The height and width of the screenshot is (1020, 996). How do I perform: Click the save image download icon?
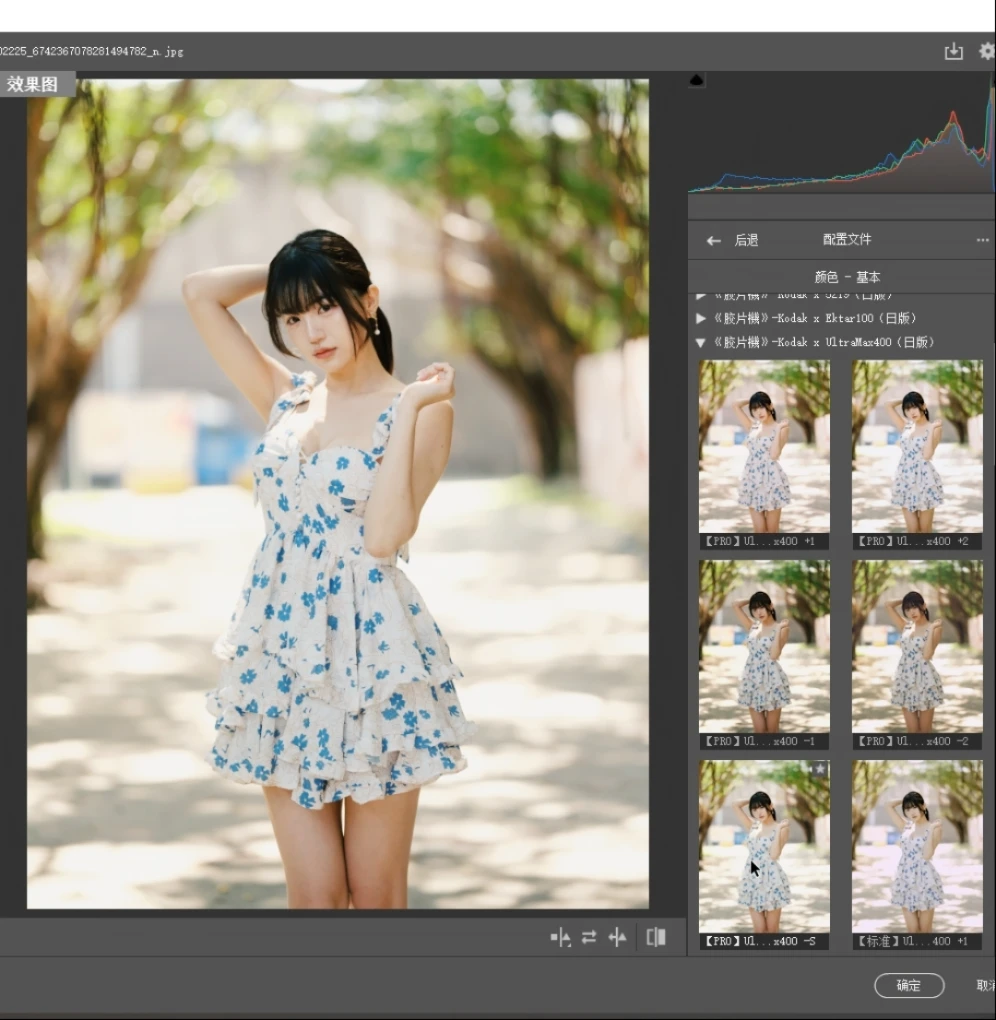[953, 51]
